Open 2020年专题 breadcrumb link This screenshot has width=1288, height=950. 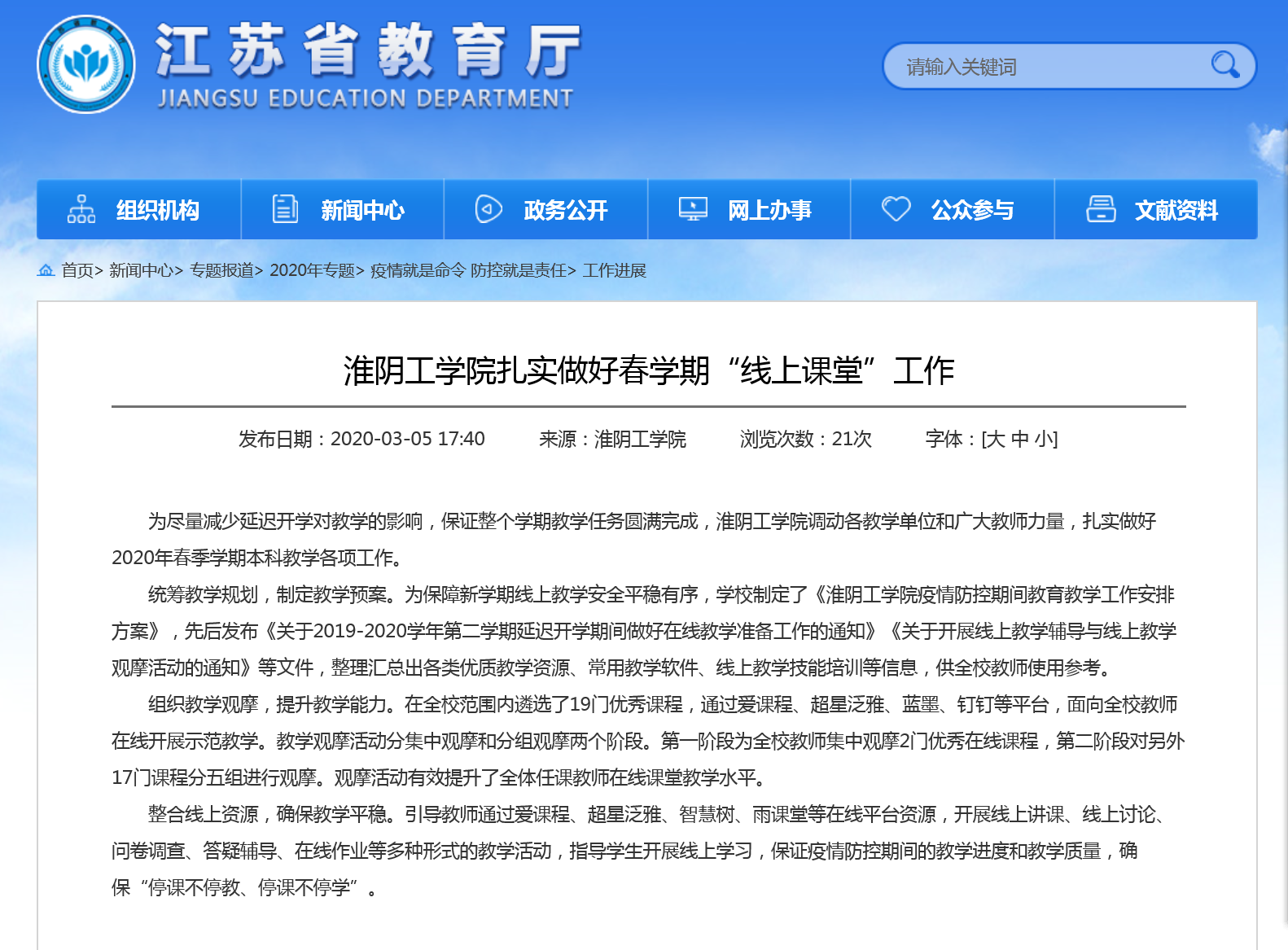click(312, 270)
